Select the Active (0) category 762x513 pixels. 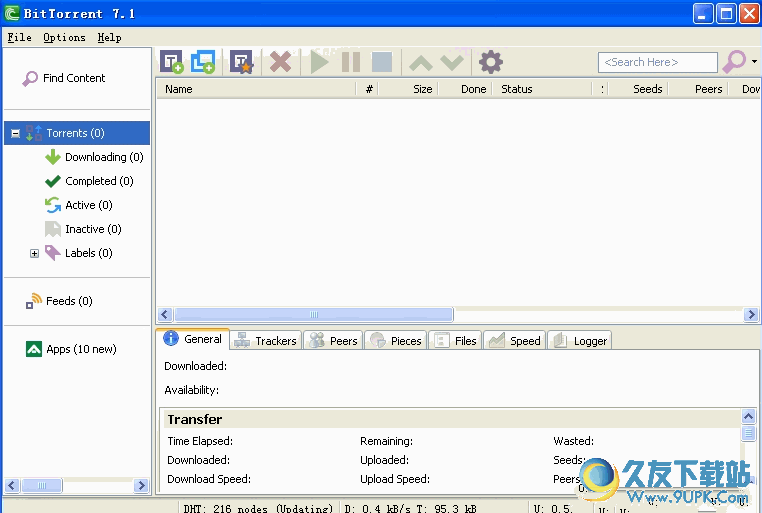[x=79, y=205]
